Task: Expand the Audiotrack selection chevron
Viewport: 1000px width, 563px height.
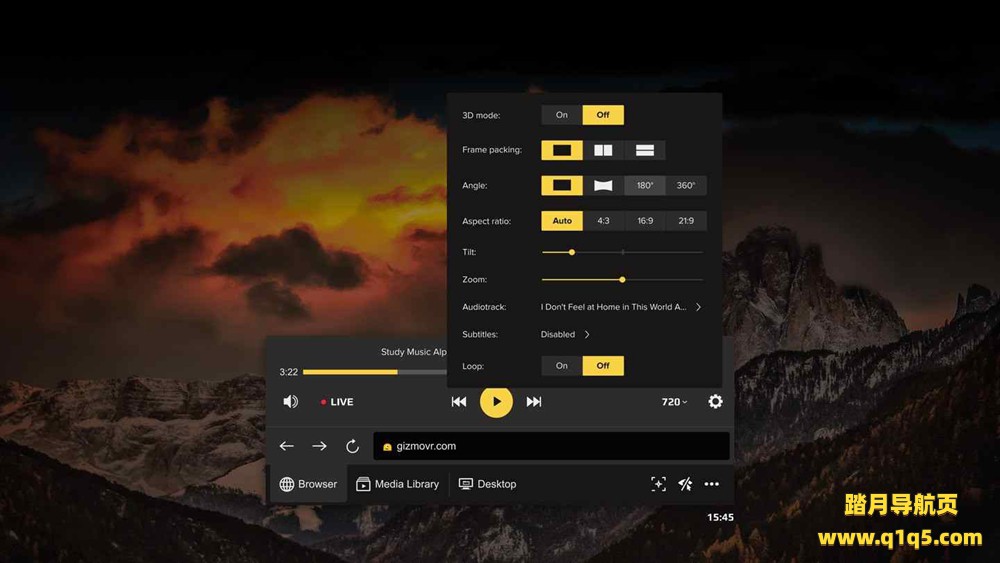Action: tap(698, 307)
